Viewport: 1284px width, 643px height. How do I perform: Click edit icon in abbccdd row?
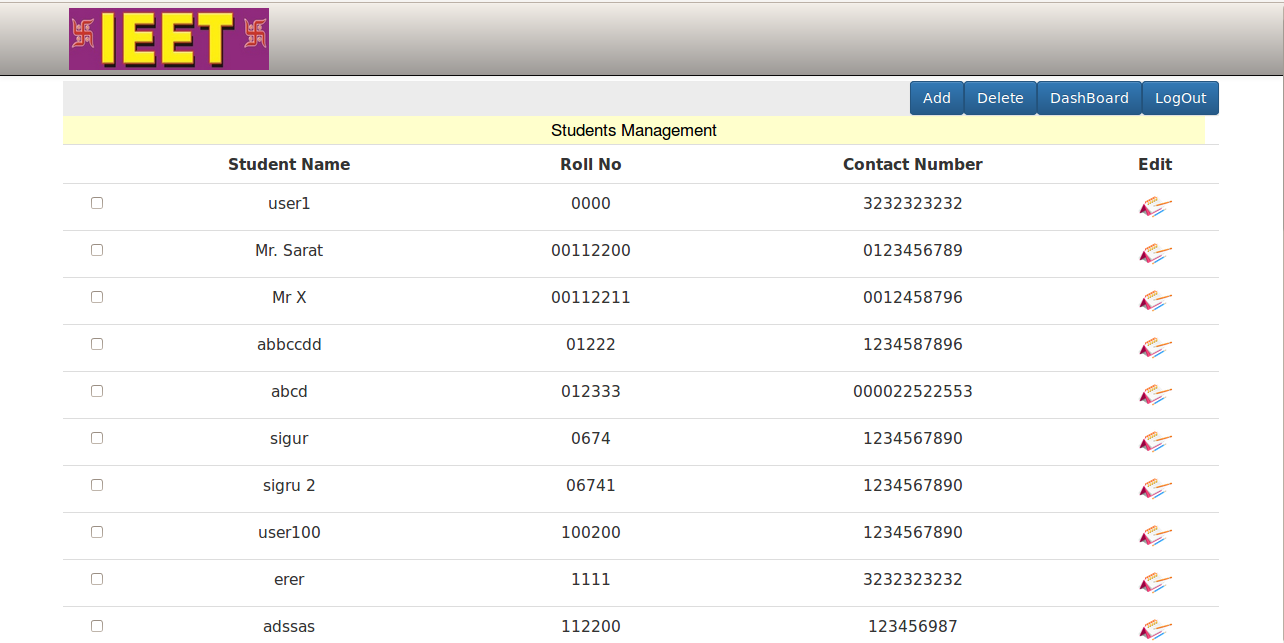coord(1155,348)
